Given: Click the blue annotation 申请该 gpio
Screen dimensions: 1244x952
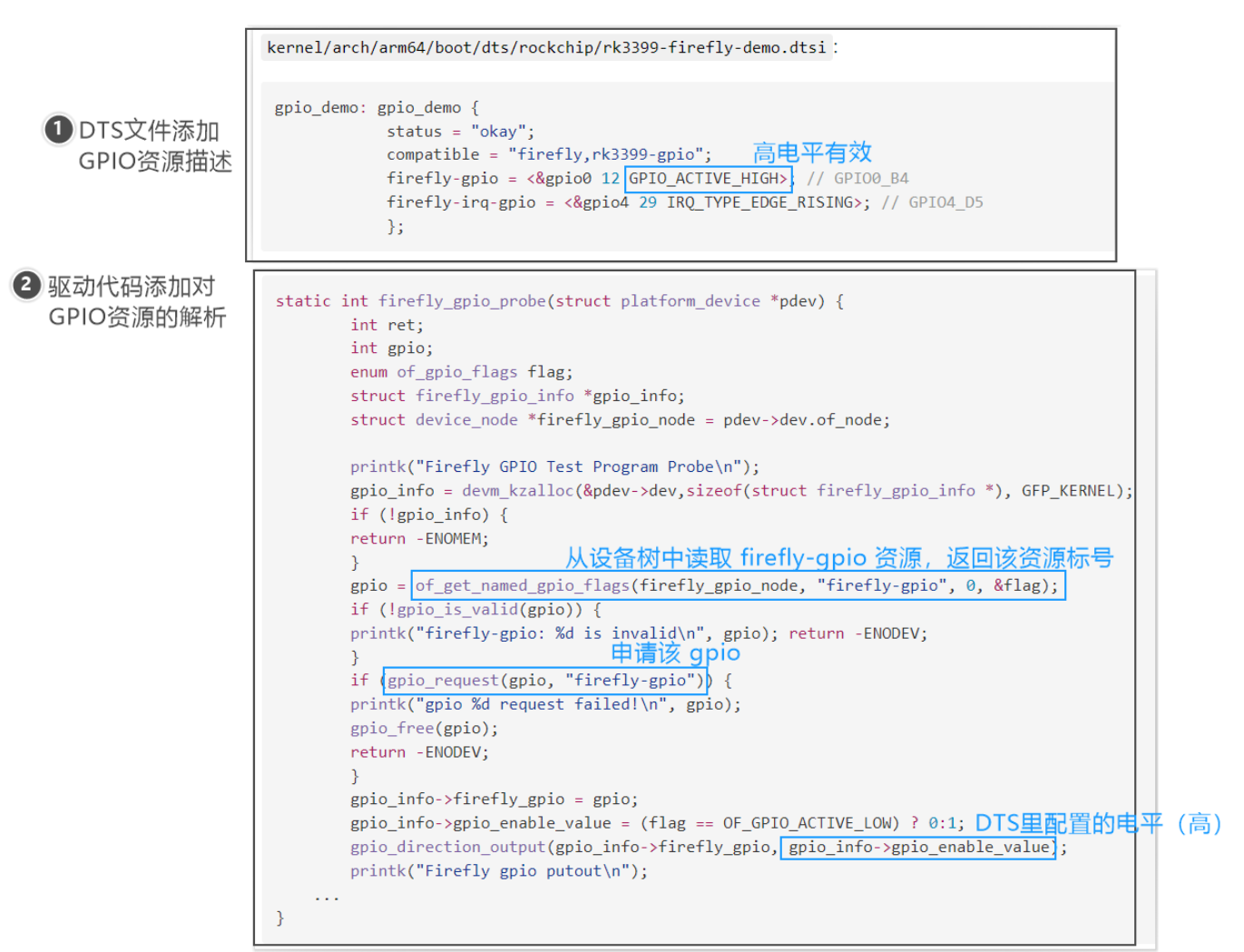Looking at the screenshot, I should tap(675, 653).
